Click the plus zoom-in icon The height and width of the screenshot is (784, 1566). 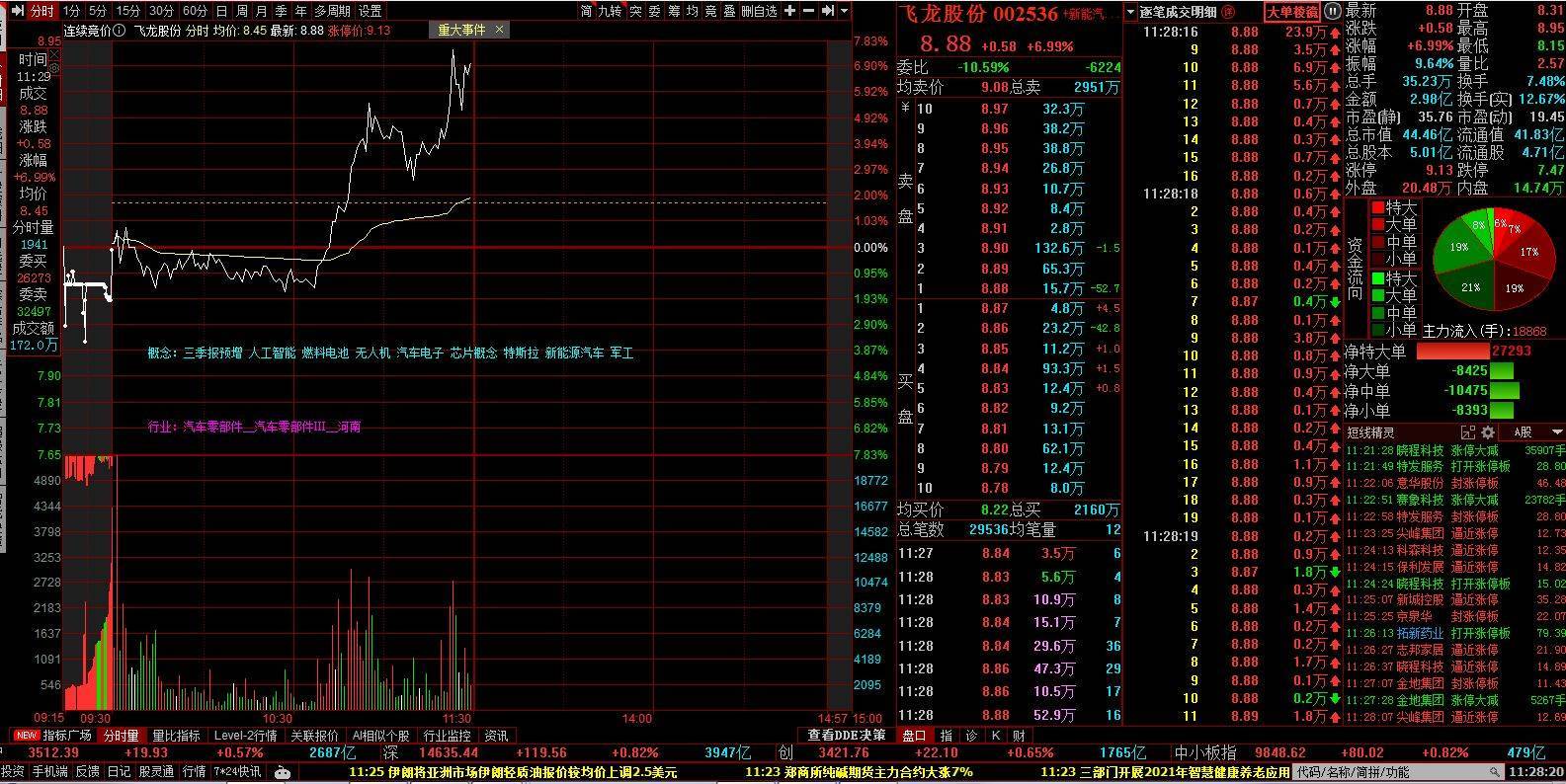(790, 11)
